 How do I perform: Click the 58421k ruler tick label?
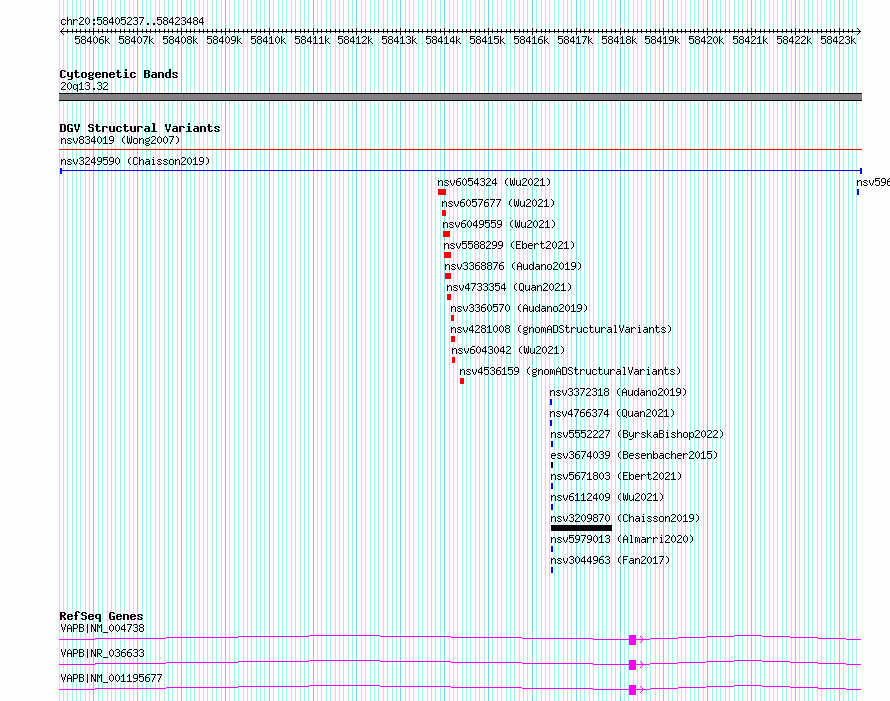pyautogui.click(x=750, y=40)
